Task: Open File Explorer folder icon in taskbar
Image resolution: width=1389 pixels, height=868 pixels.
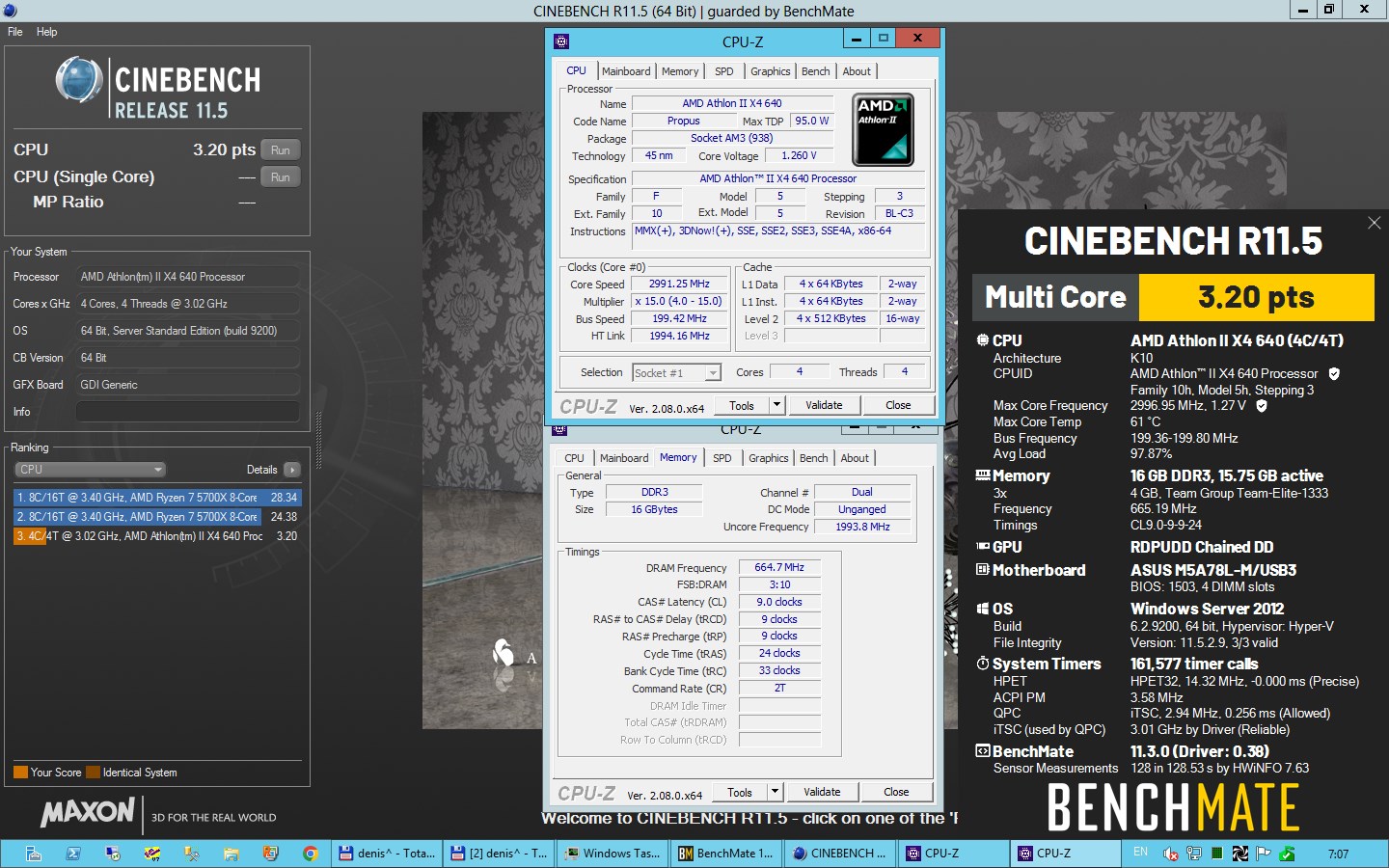Action: click(x=231, y=854)
